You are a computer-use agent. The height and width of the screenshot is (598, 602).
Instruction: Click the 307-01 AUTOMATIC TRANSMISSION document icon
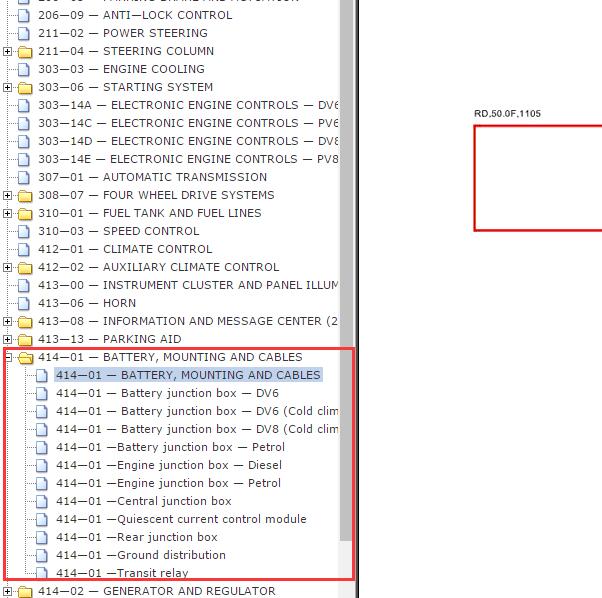(24, 177)
